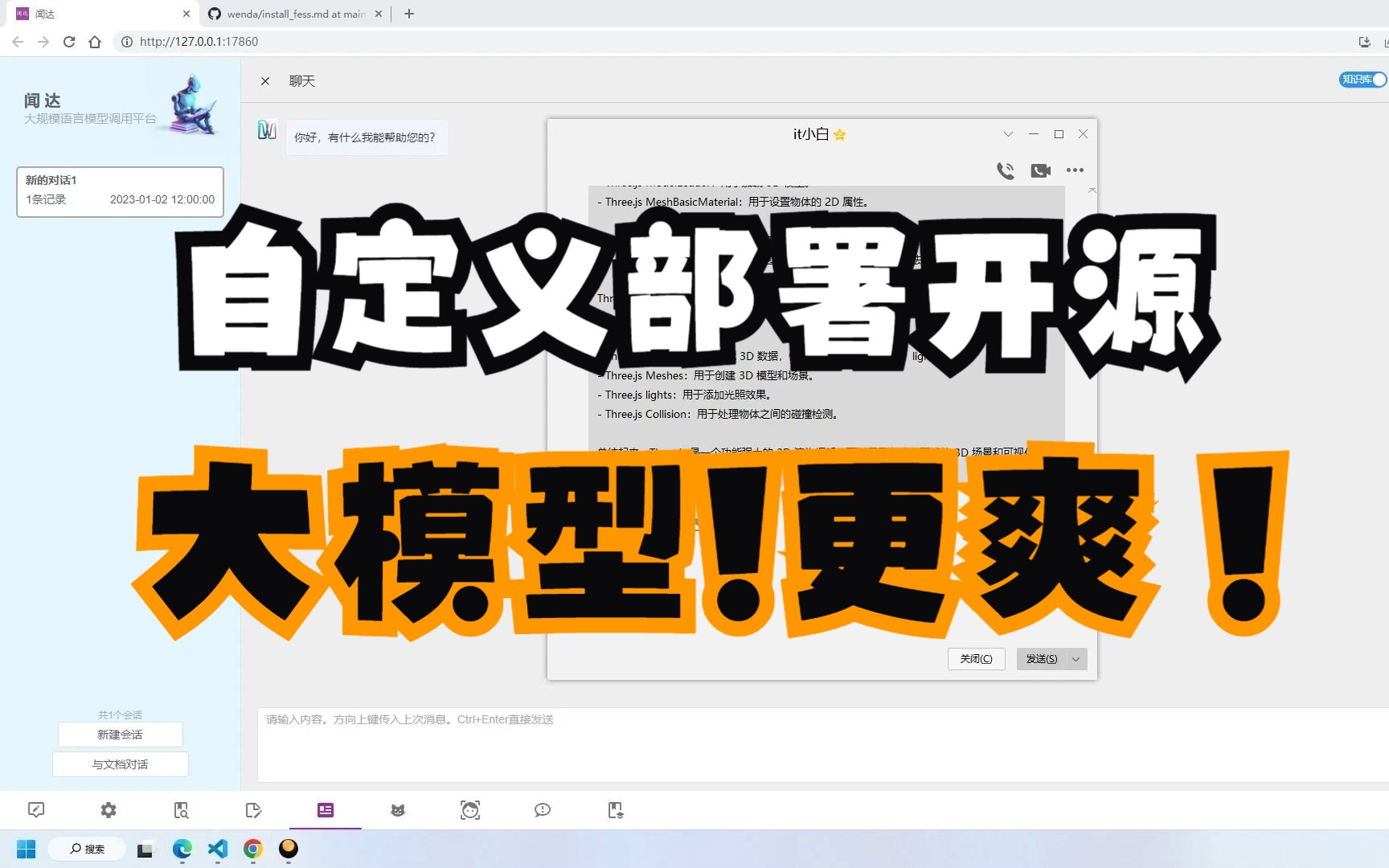Image resolution: width=1389 pixels, height=868 pixels.
Task: Open the document search tab icon
Action: (x=181, y=810)
